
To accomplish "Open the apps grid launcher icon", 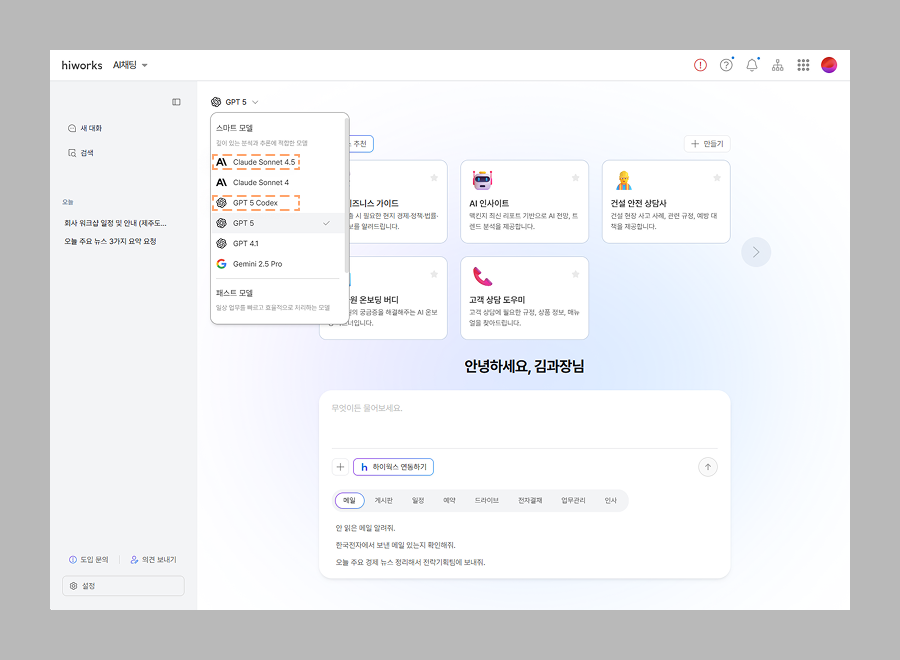I will (x=803, y=65).
